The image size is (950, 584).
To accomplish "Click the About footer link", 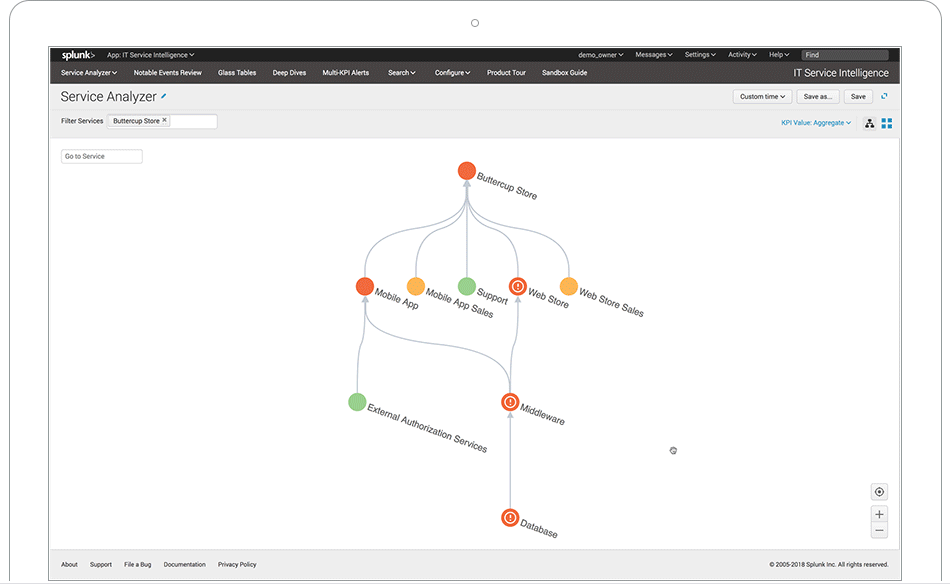I will click(69, 565).
